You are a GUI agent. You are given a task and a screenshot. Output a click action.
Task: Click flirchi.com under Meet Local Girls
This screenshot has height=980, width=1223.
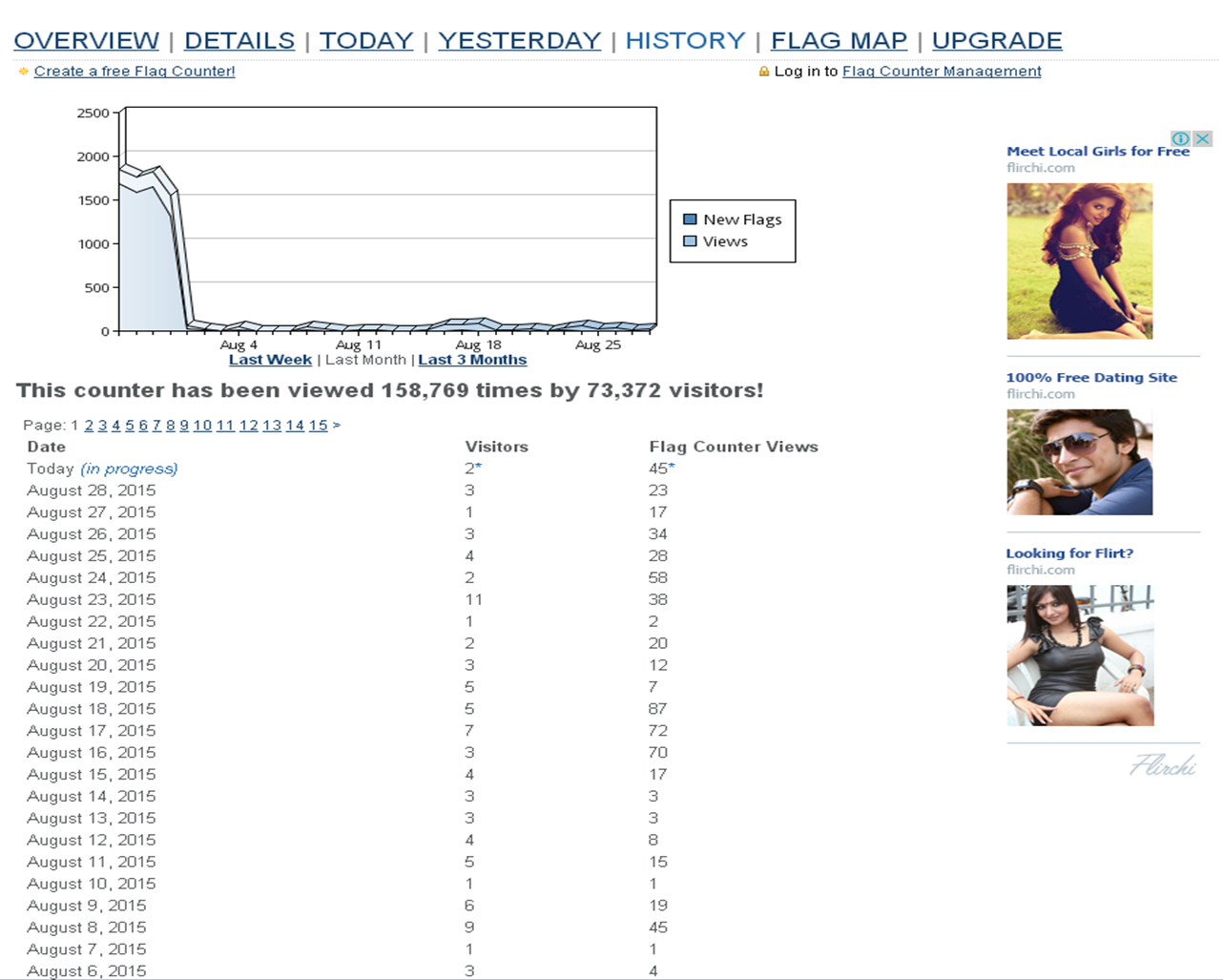[x=1041, y=168]
